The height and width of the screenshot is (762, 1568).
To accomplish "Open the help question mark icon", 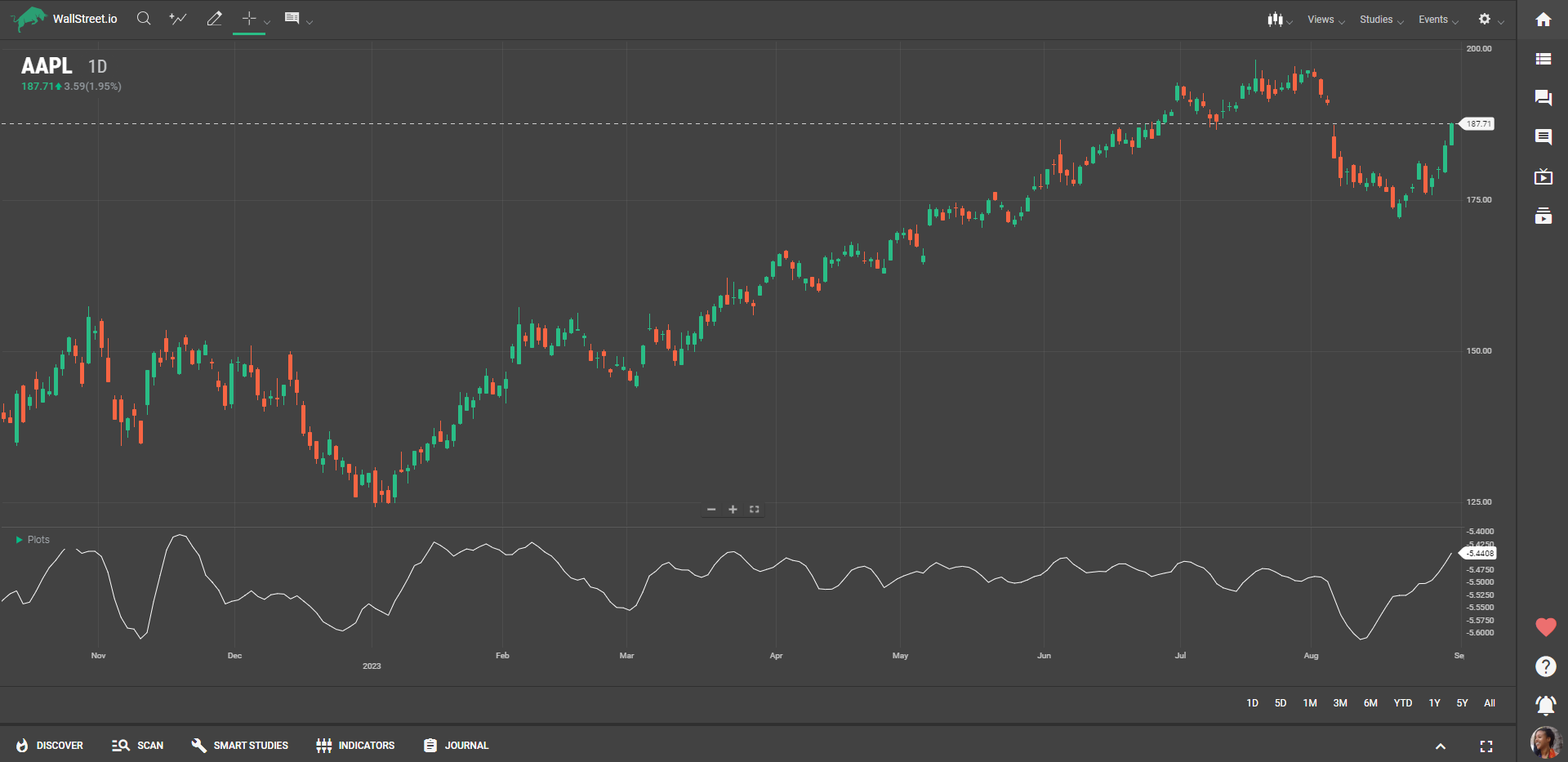I will 1545,666.
